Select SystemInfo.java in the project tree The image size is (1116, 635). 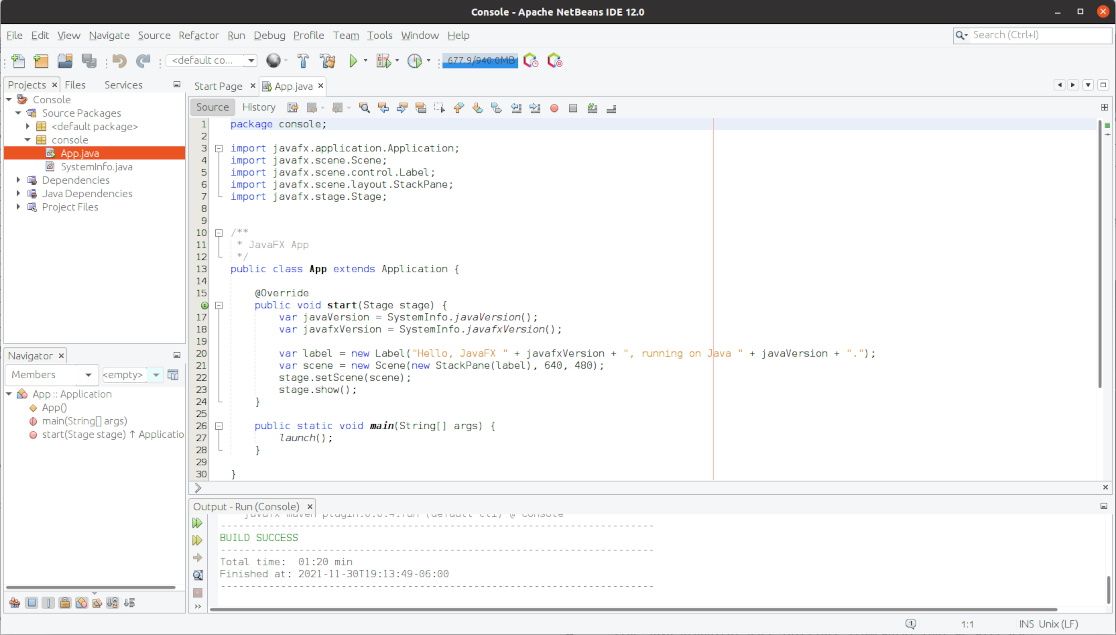(96, 167)
